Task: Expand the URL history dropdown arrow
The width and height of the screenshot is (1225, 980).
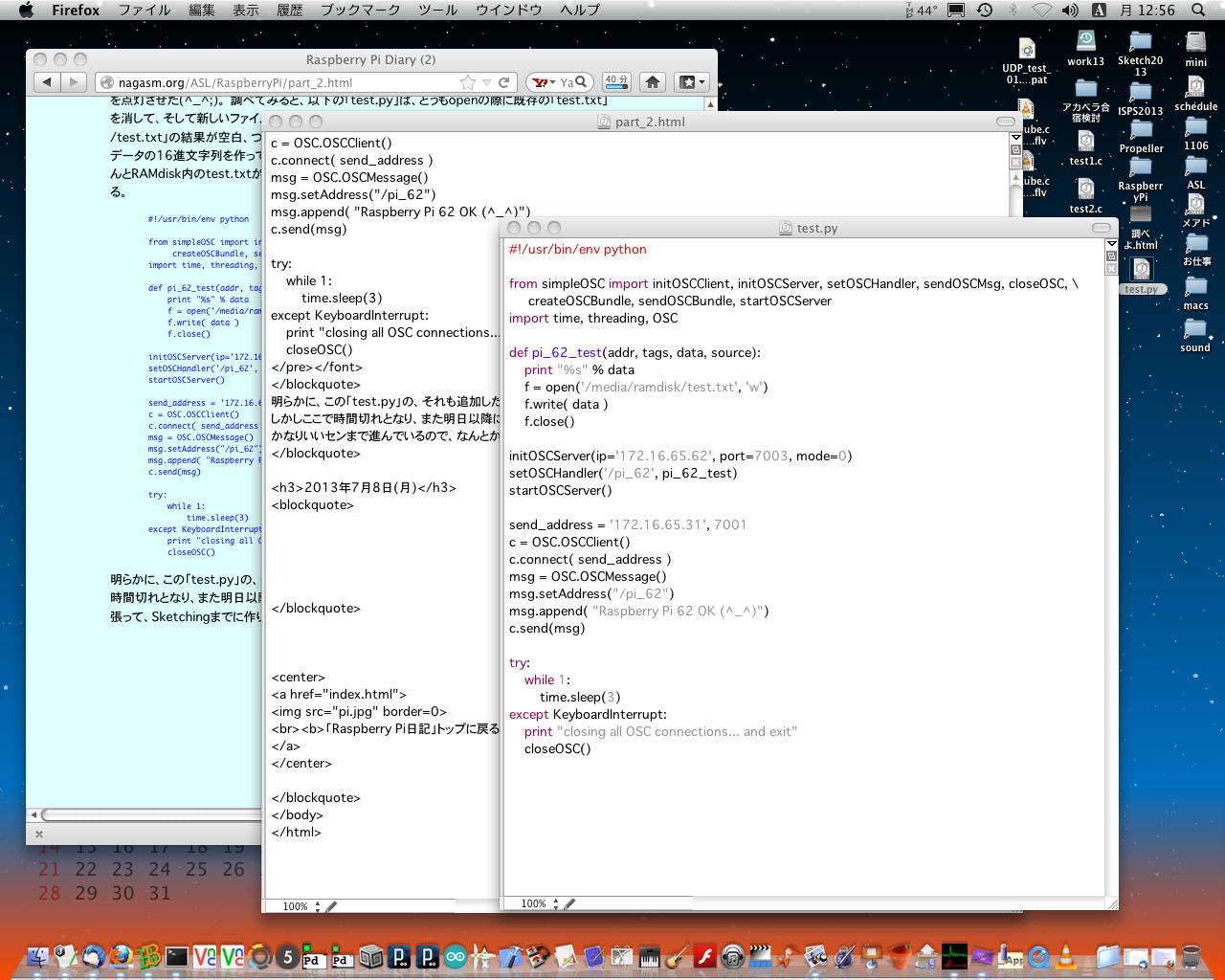Action: pos(486,82)
